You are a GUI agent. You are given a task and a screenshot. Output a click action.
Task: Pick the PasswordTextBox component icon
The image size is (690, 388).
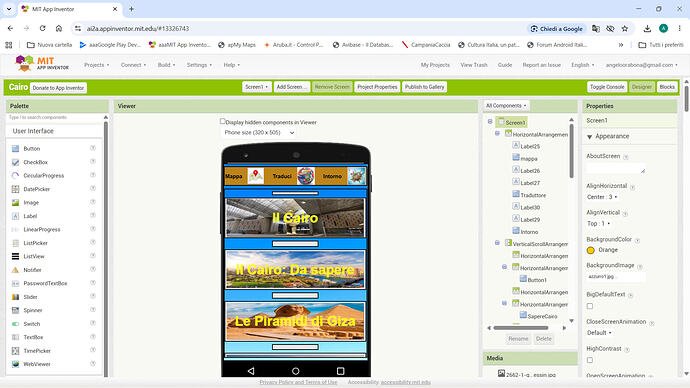pyautogui.click(x=15, y=283)
